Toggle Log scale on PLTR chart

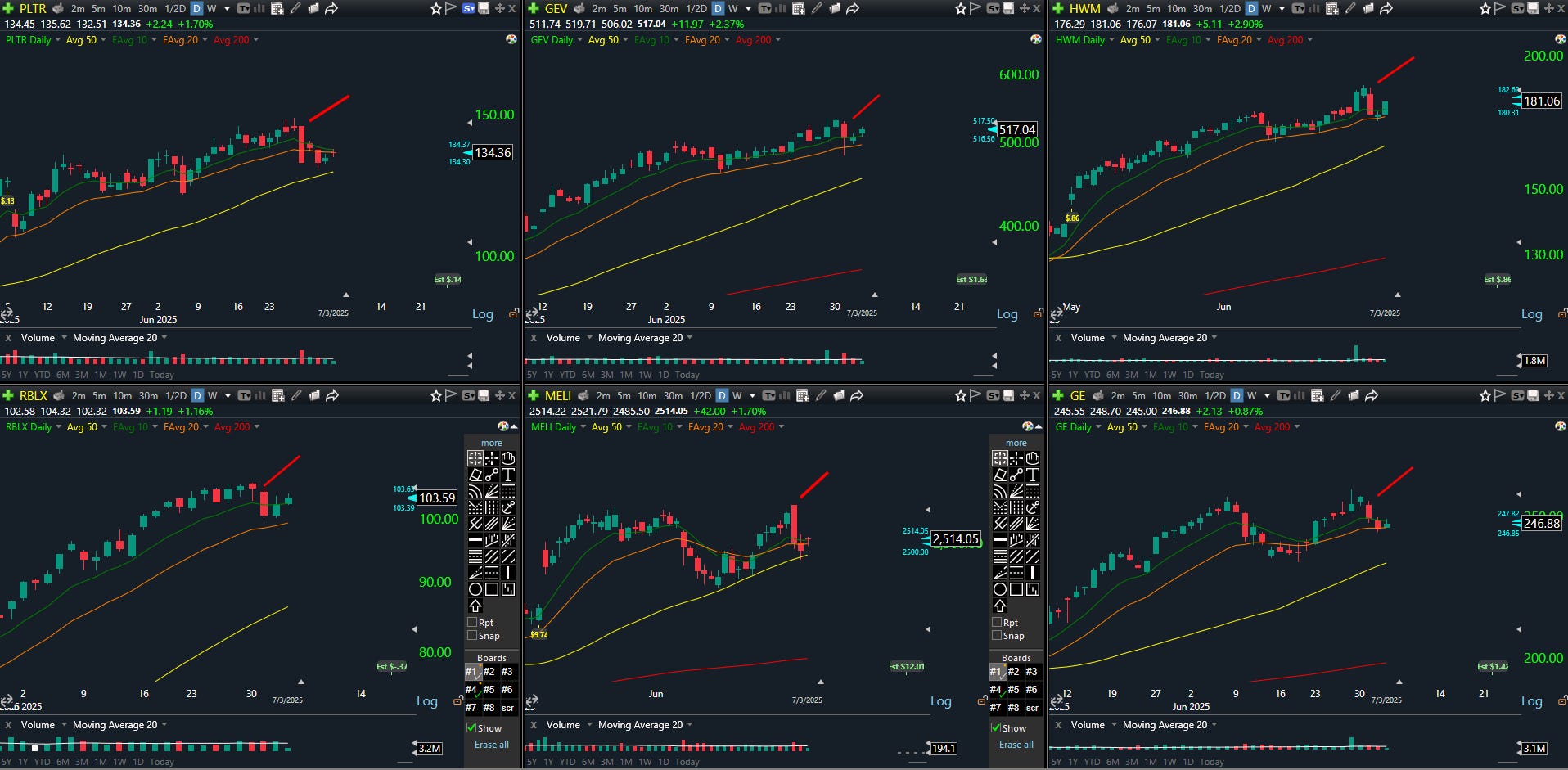[483, 314]
